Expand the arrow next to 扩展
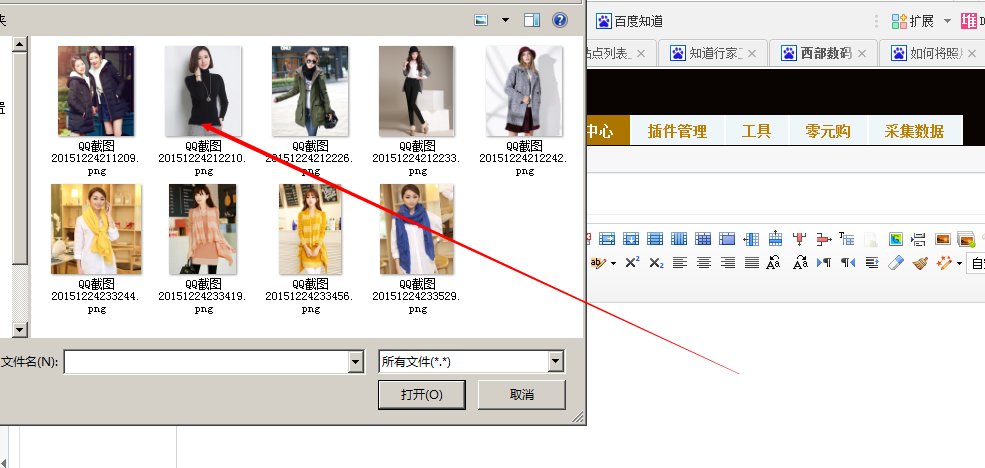 coord(947,21)
